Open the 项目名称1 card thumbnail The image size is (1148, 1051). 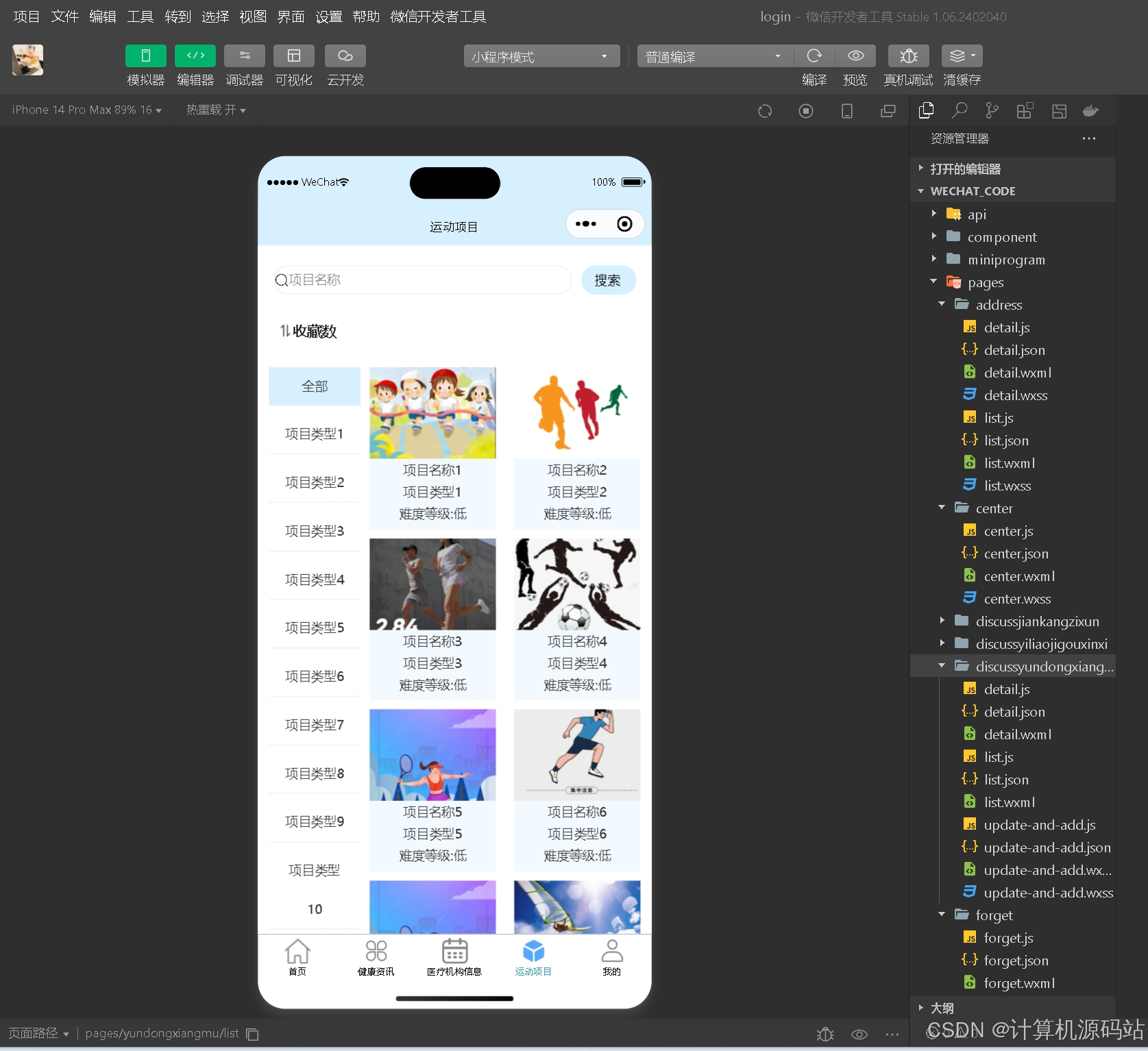(432, 412)
